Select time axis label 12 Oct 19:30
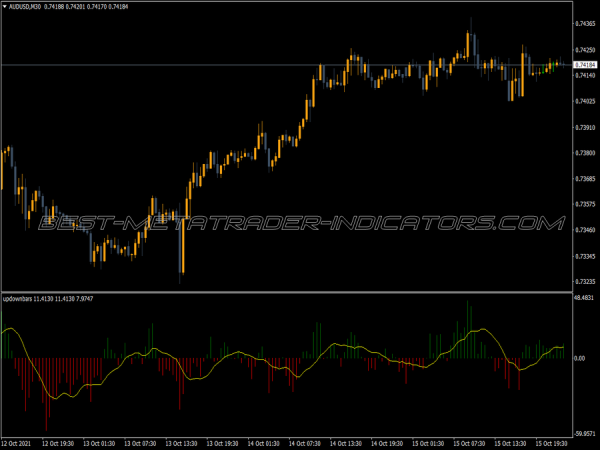Screen dimensions: 600x450 tap(58, 443)
